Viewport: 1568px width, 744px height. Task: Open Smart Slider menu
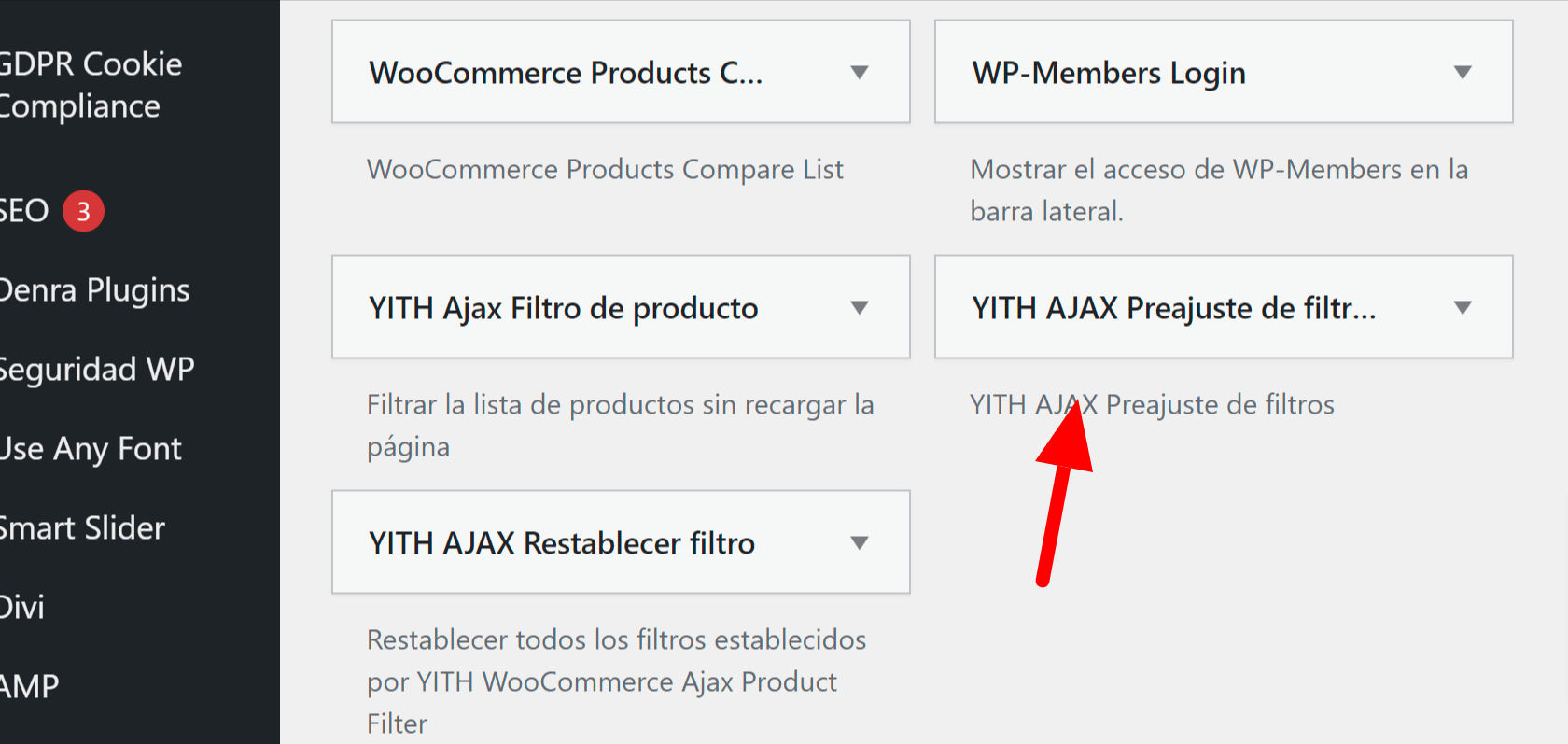82,528
